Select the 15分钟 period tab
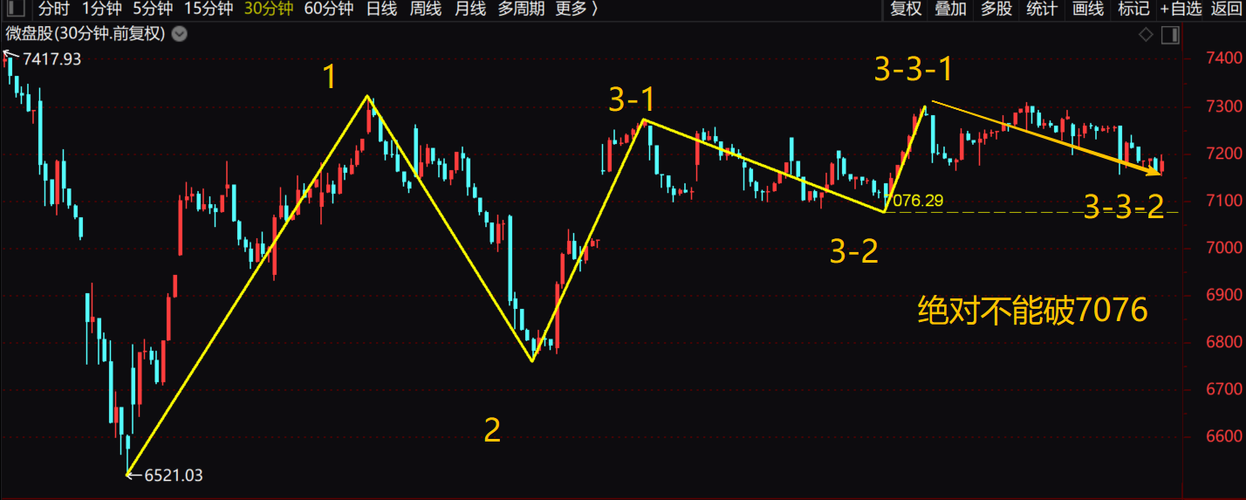1246x500 pixels. [209, 9]
